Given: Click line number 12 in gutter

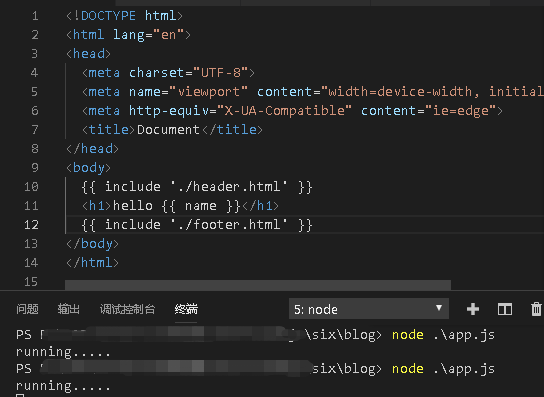Looking at the screenshot, I should [x=31, y=225].
